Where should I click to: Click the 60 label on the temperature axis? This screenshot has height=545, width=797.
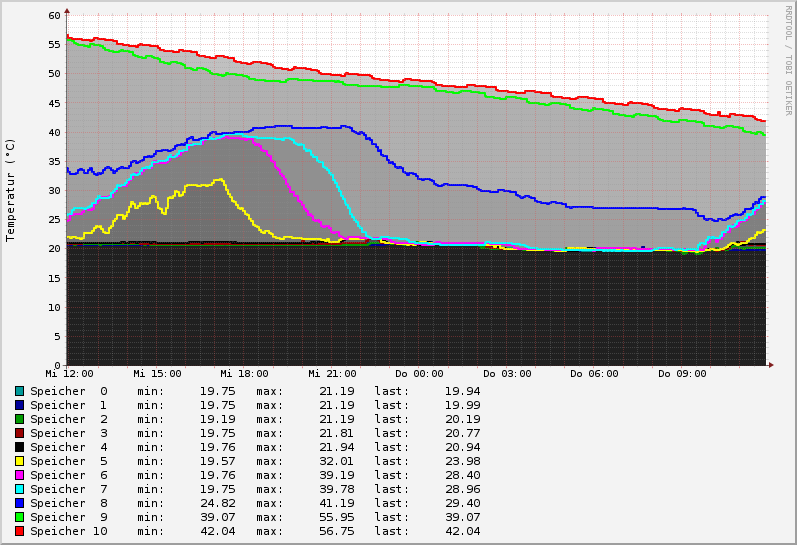point(55,15)
